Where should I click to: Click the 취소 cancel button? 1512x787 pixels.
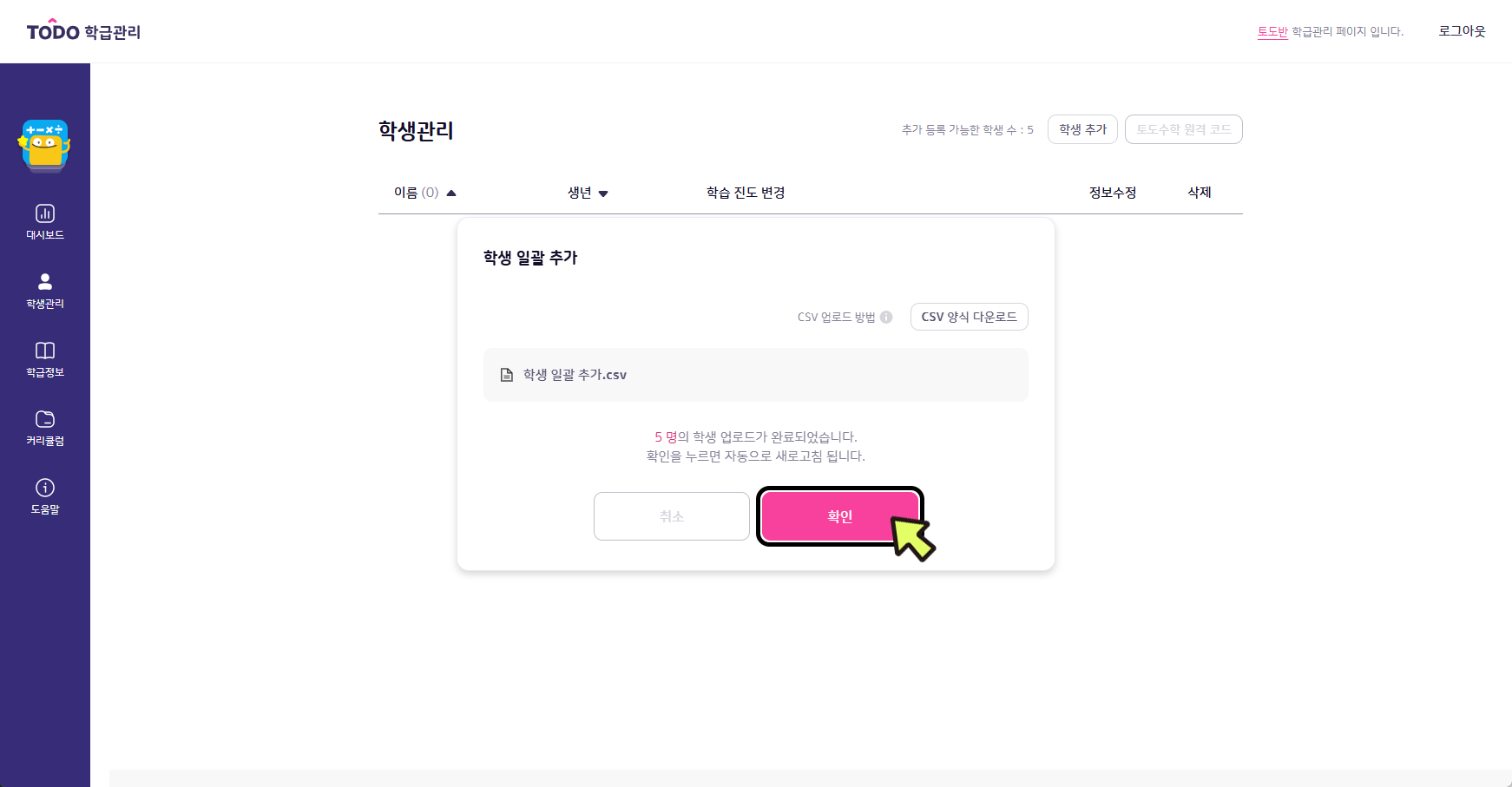672,516
